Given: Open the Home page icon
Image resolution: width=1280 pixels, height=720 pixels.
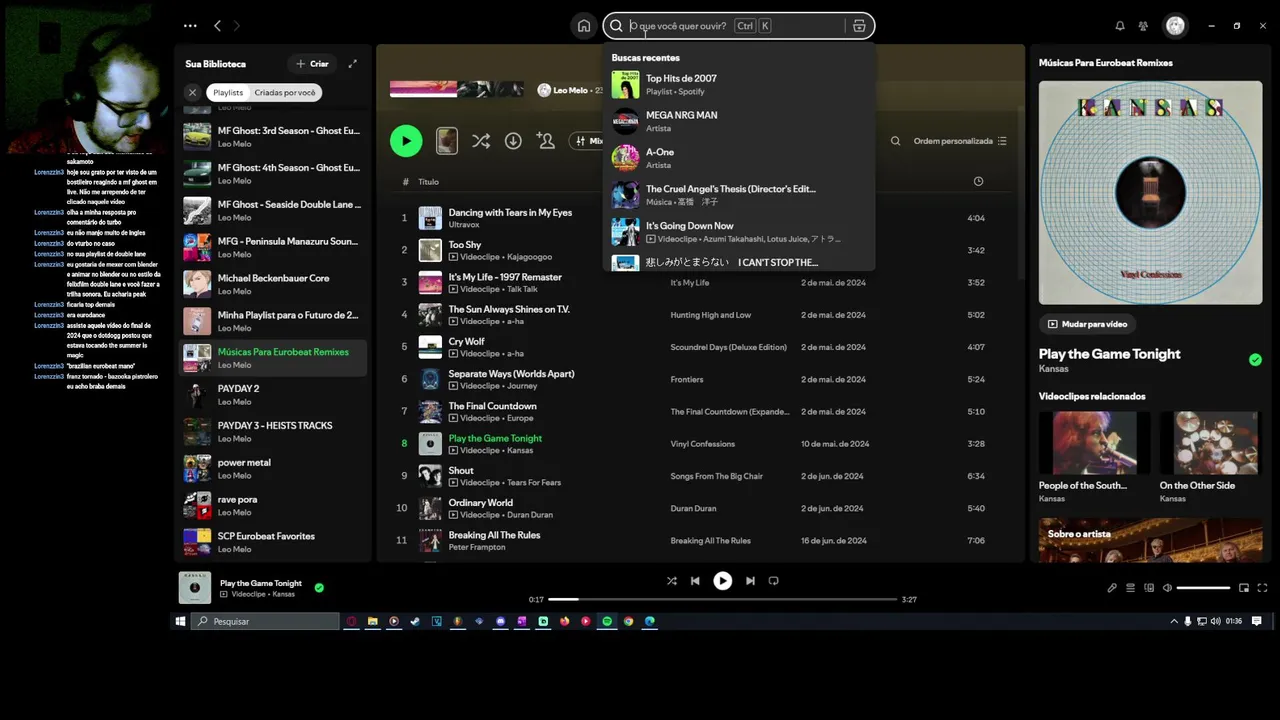Looking at the screenshot, I should (x=584, y=26).
